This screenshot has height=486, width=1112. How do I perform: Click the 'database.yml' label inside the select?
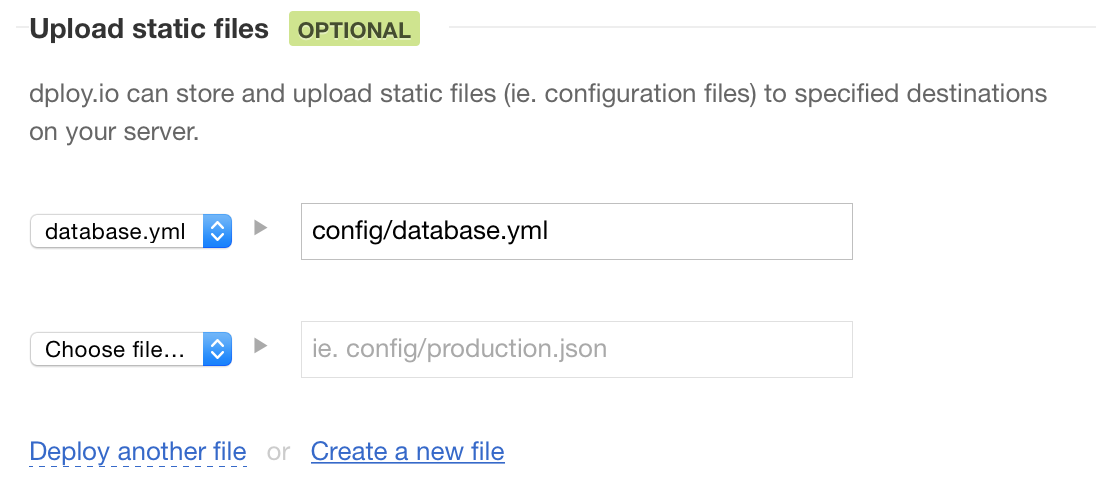click(x=115, y=232)
